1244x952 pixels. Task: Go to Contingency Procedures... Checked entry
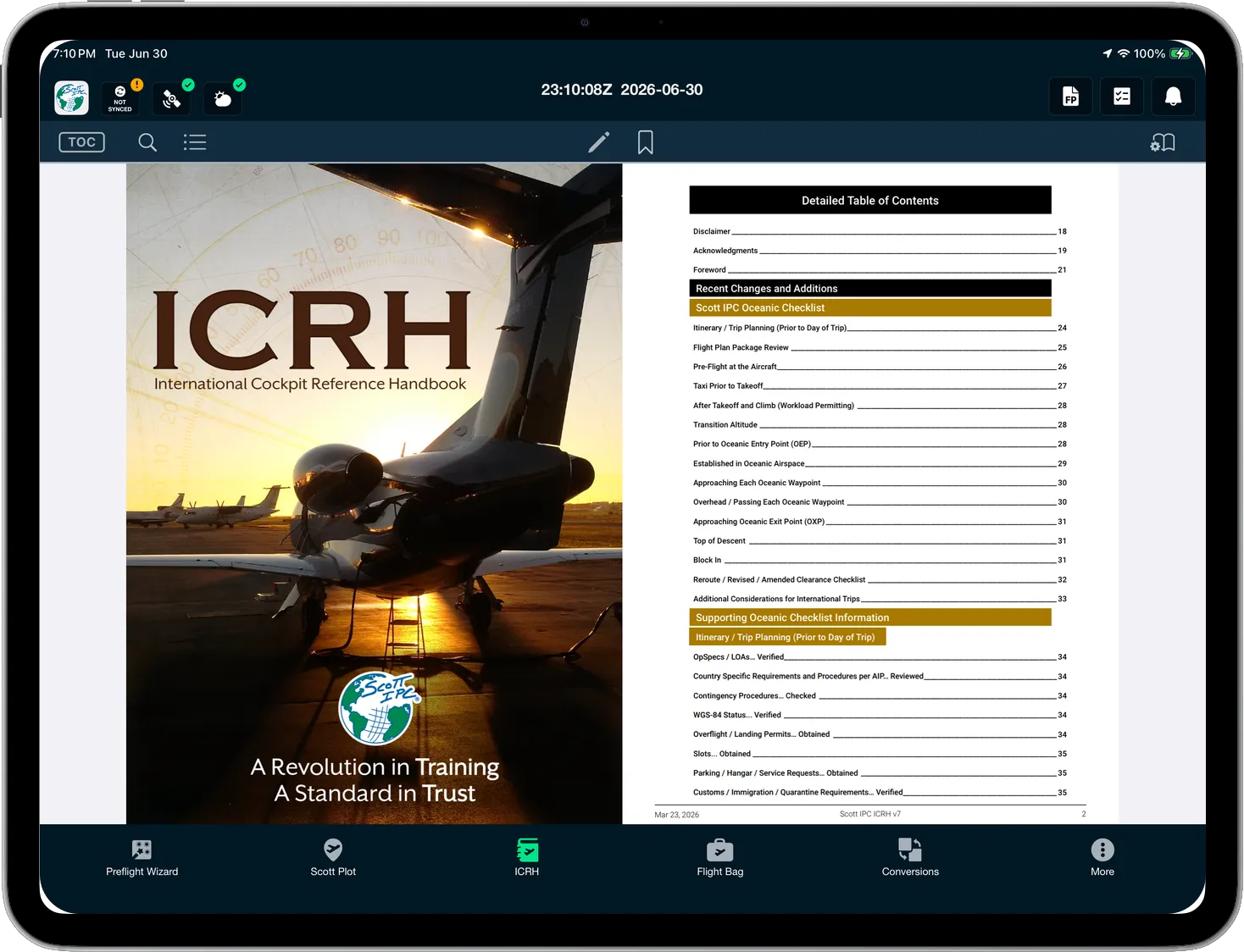[x=880, y=696]
